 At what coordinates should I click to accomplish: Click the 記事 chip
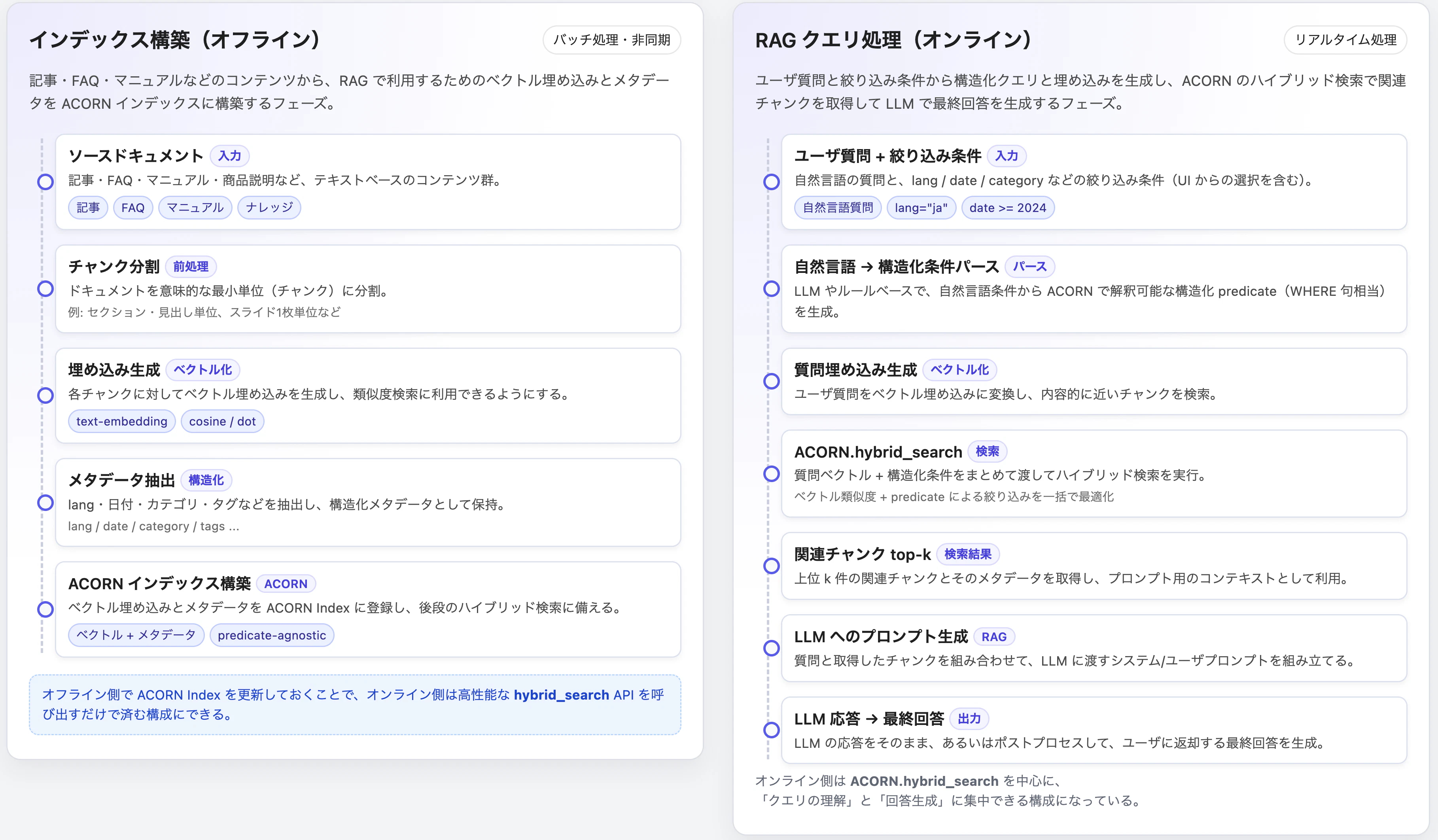click(x=89, y=208)
